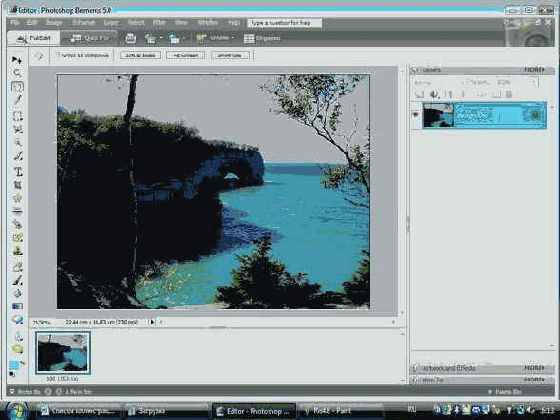The image size is (560, 420).
Task: Open MORE menu of Layers palette
Action: click(534, 70)
